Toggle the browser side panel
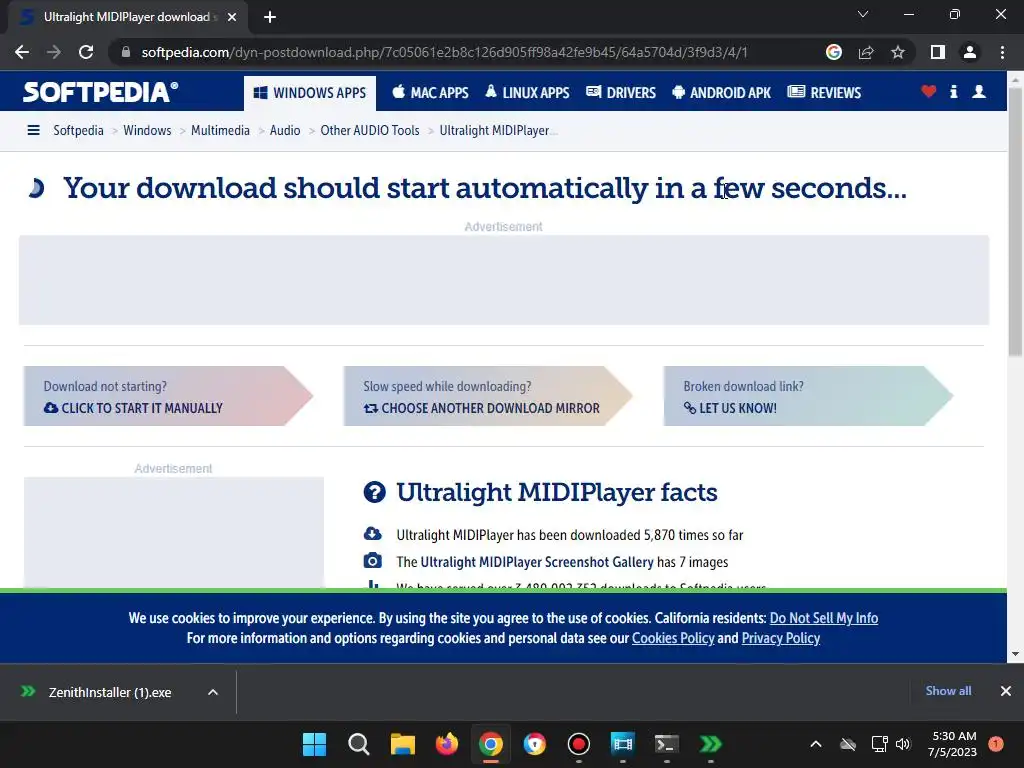 click(x=938, y=52)
